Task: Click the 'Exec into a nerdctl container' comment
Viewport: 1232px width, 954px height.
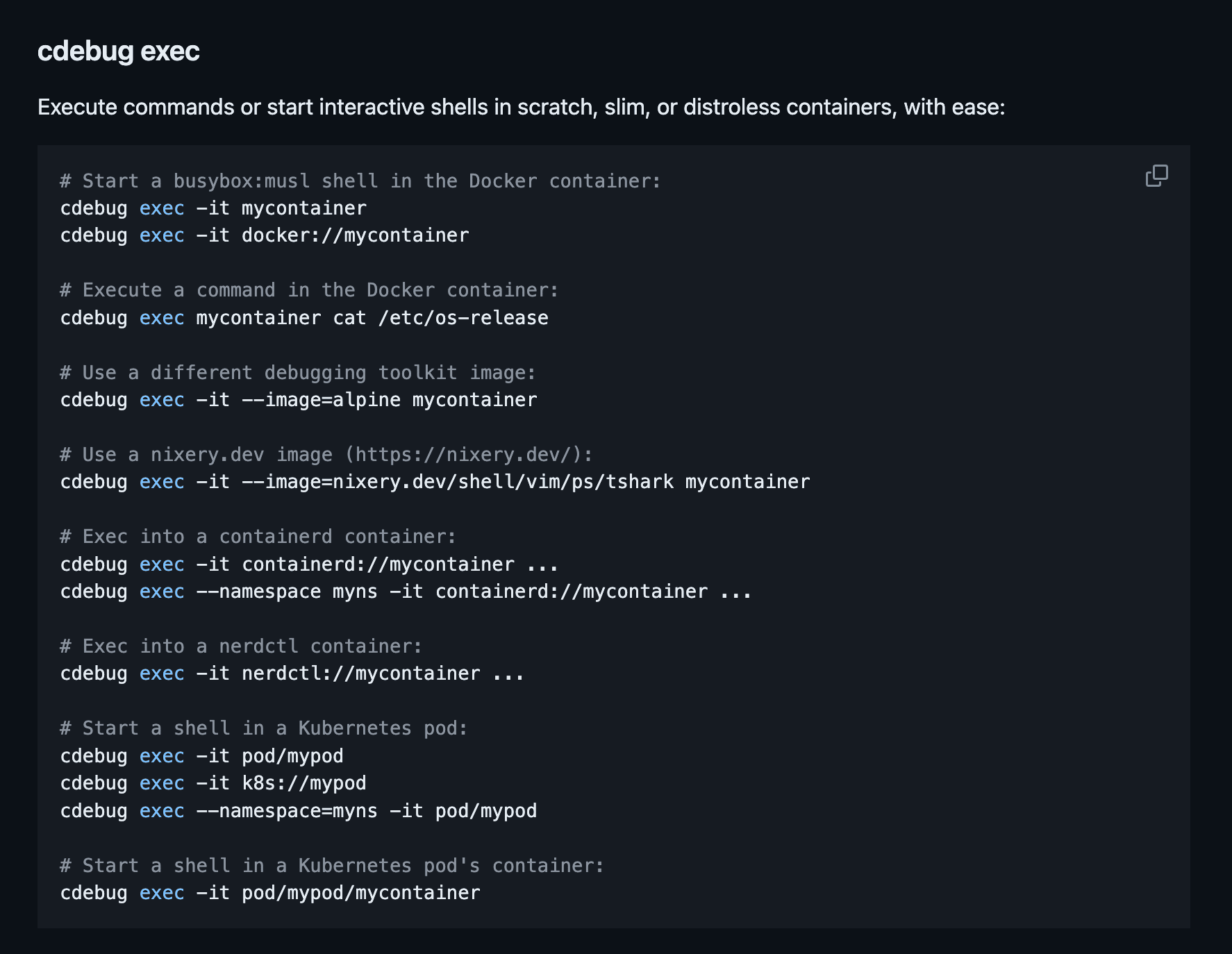Action: click(242, 646)
